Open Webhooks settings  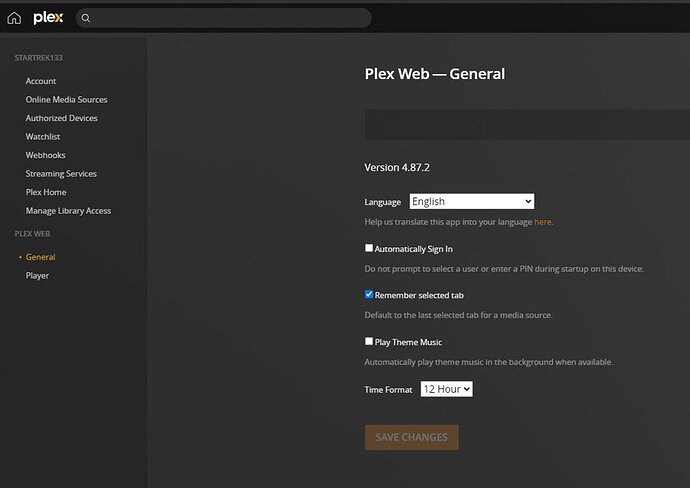point(44,155)
